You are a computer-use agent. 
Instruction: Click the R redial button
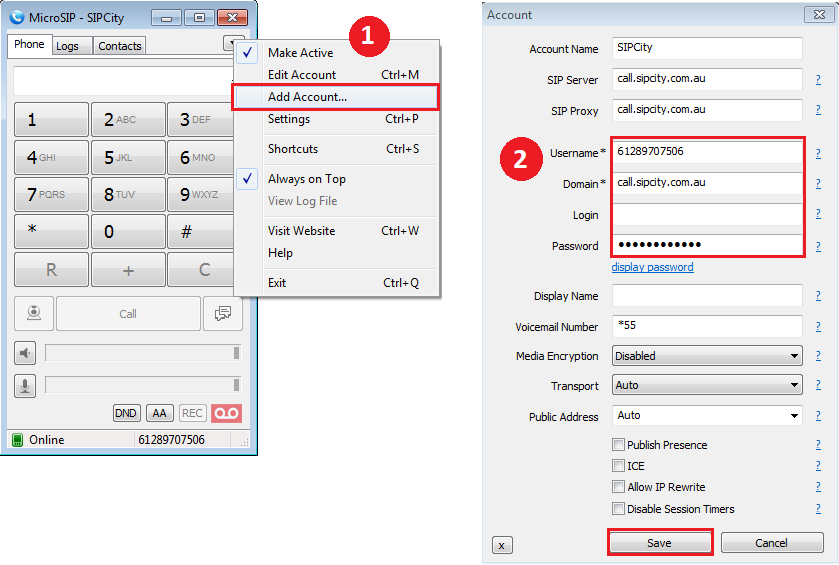(51, 270)
